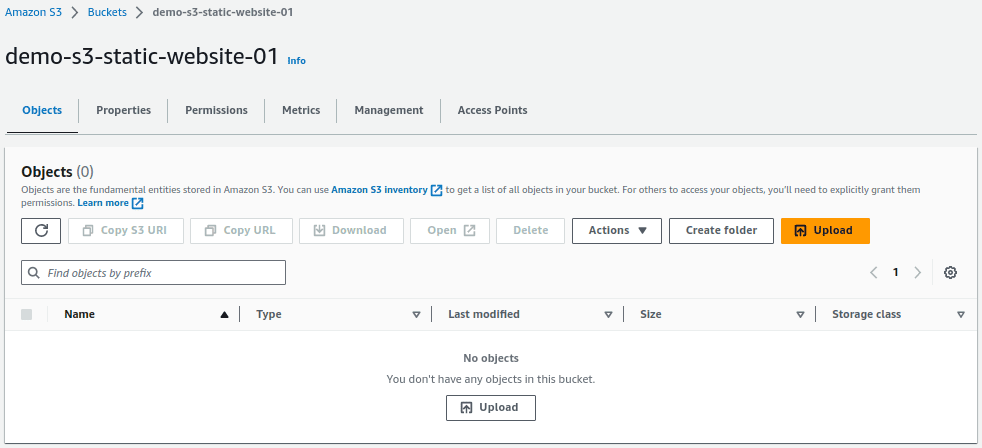Viewport: 982px width, 448px height.
Task: Click the Size column header
Action: coord(651,315)
